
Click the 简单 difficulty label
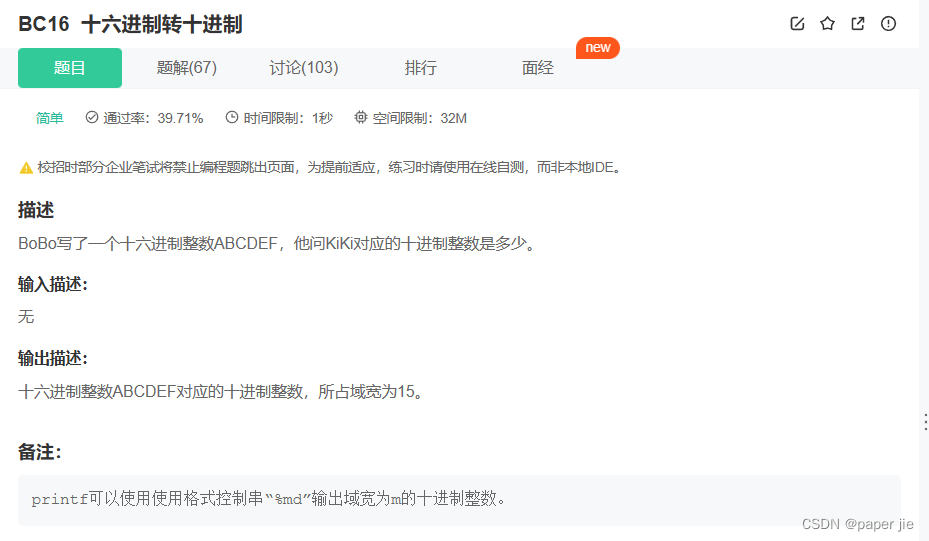pos(49,118)
